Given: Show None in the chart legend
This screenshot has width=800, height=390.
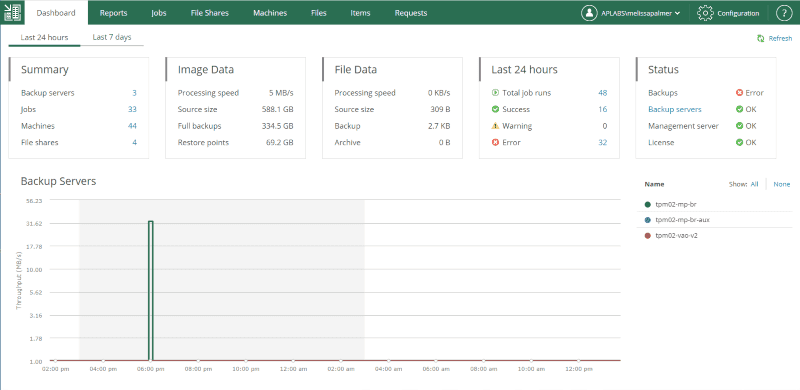Looking at the screenshot, I should point(782,184).
